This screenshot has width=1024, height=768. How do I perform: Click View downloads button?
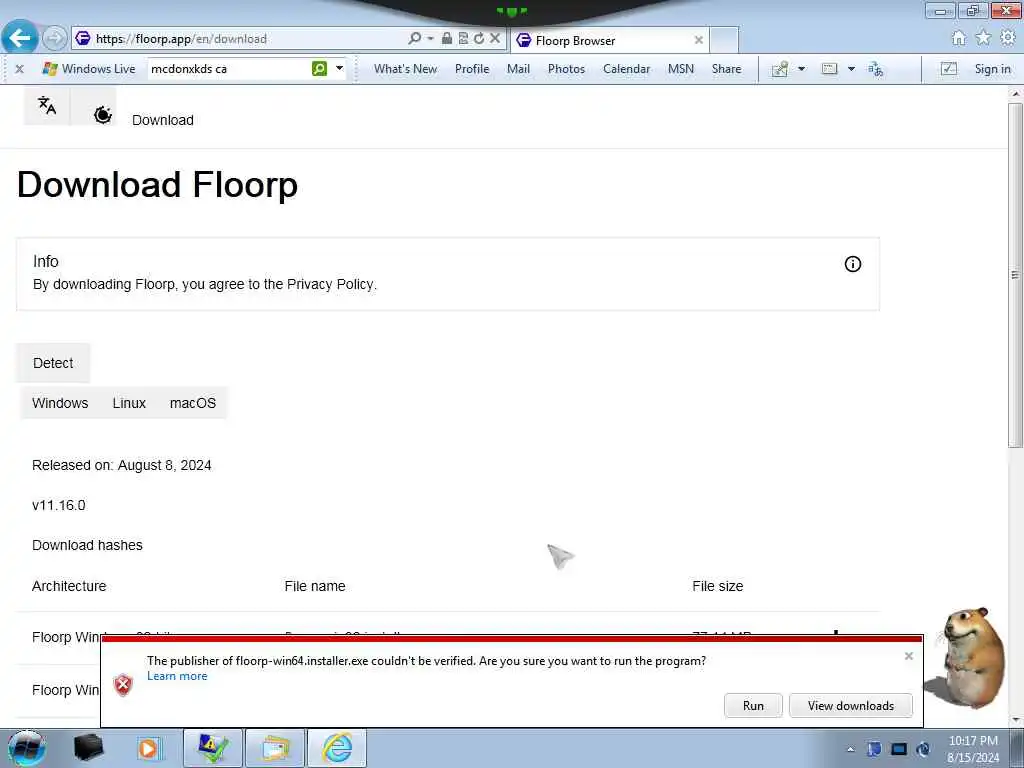(x=850, y=706)
